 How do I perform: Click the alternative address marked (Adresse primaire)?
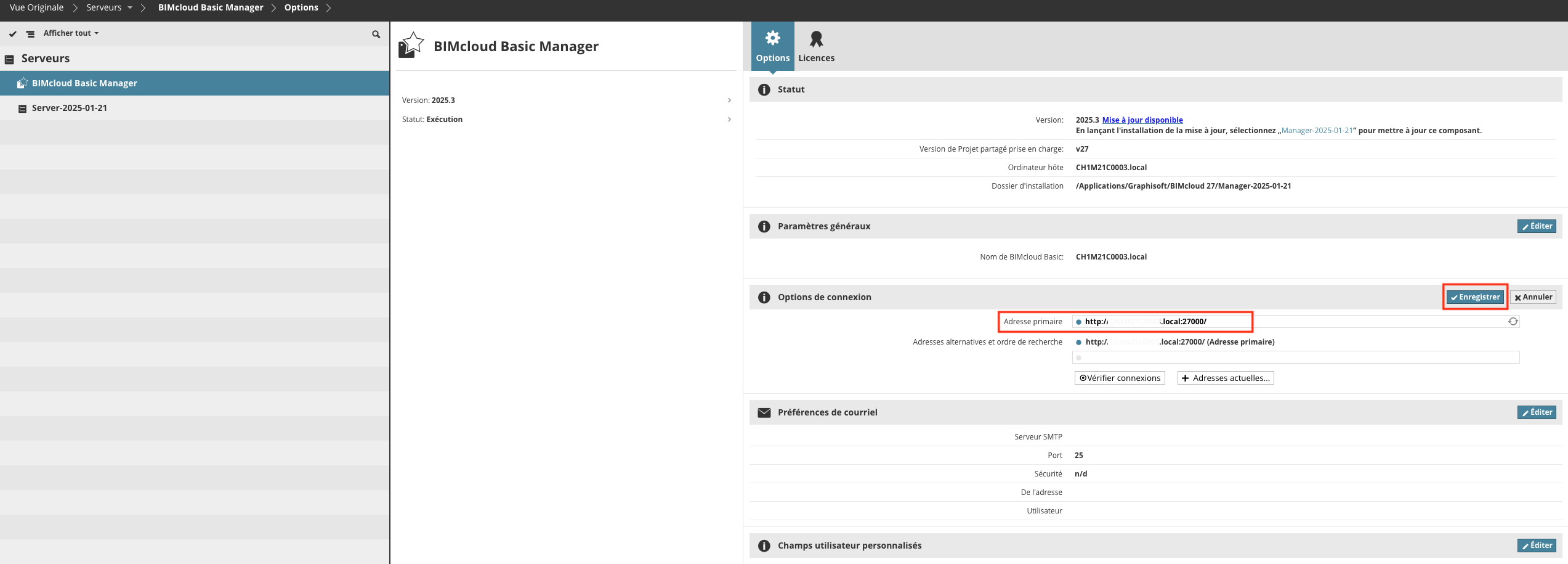[1180, 342]
